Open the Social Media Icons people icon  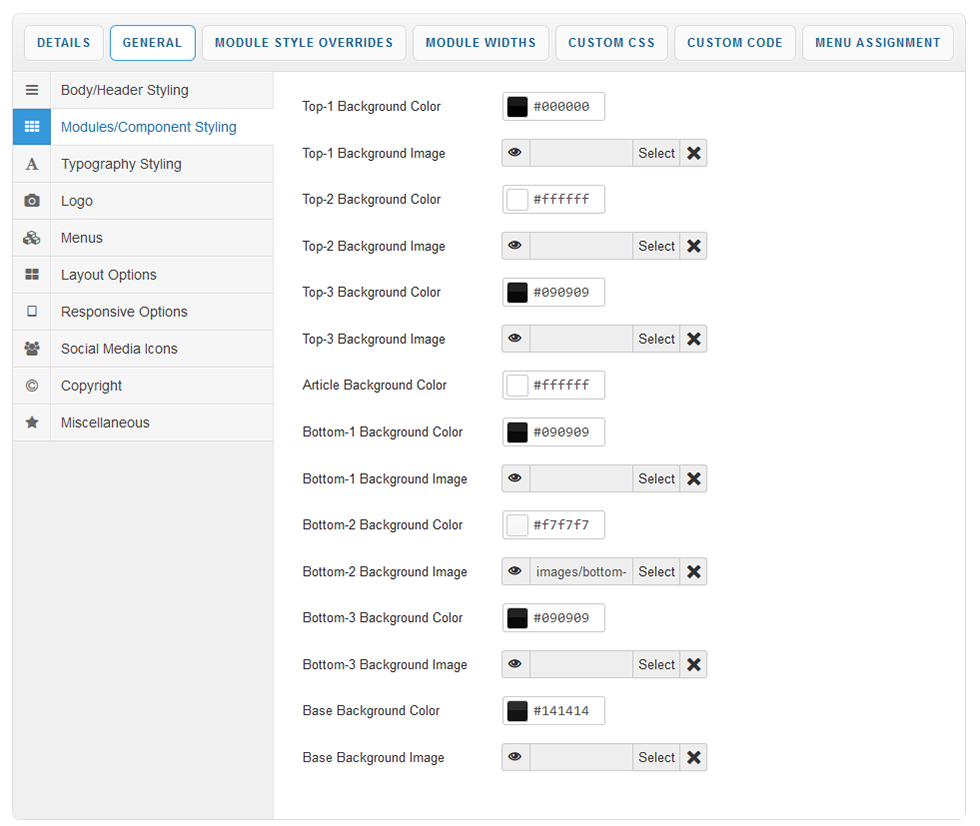(x=32, y=349)
